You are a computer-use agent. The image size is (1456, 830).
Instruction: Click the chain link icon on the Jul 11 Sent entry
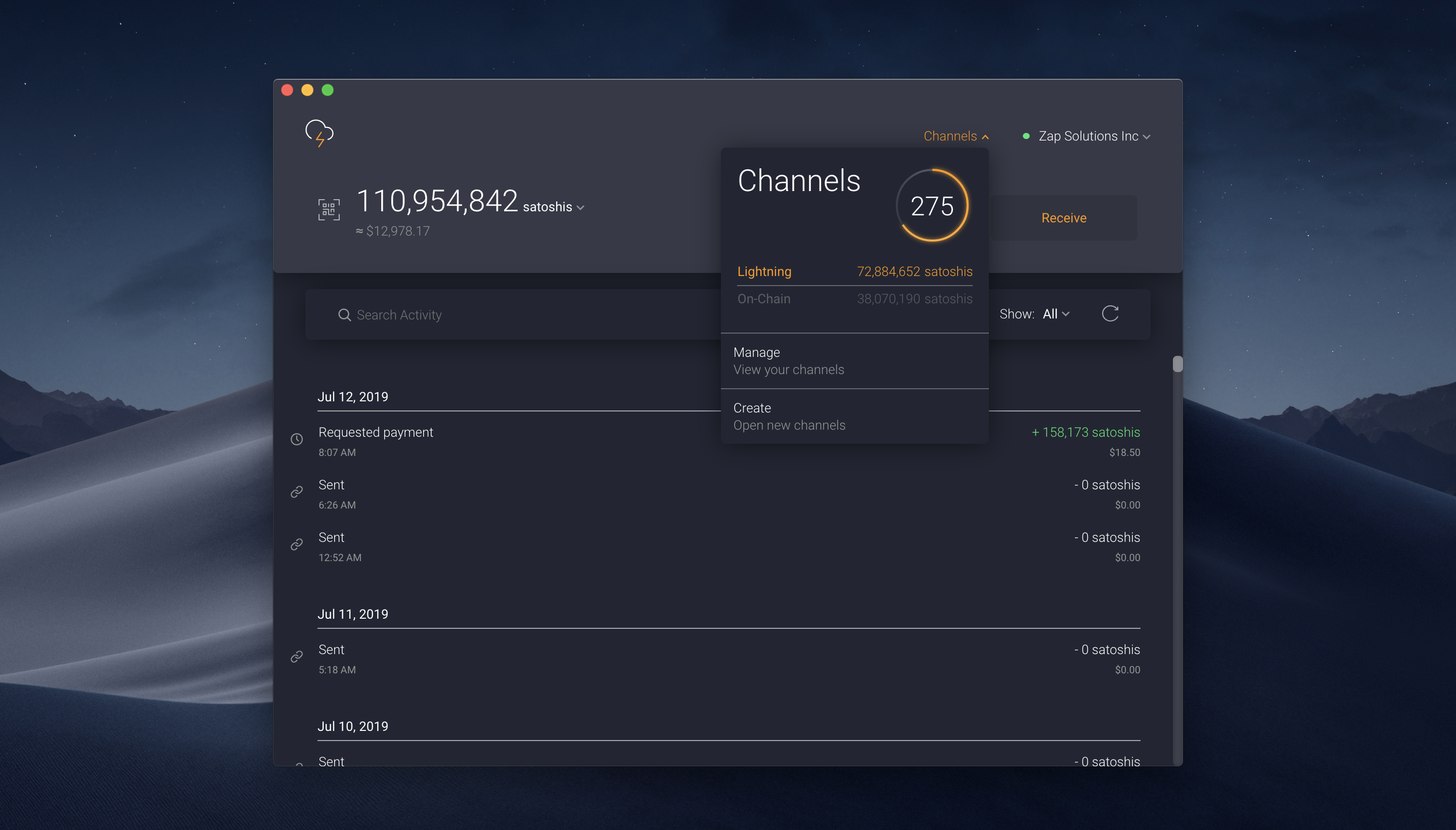tap(296, 656)
